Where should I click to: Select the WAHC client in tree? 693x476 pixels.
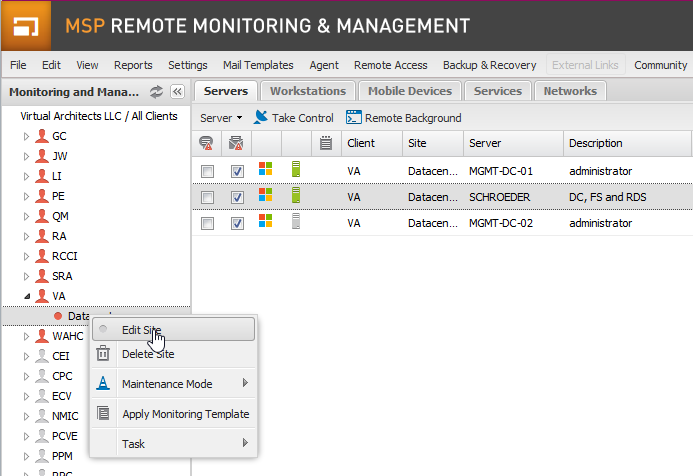point(68,336)
